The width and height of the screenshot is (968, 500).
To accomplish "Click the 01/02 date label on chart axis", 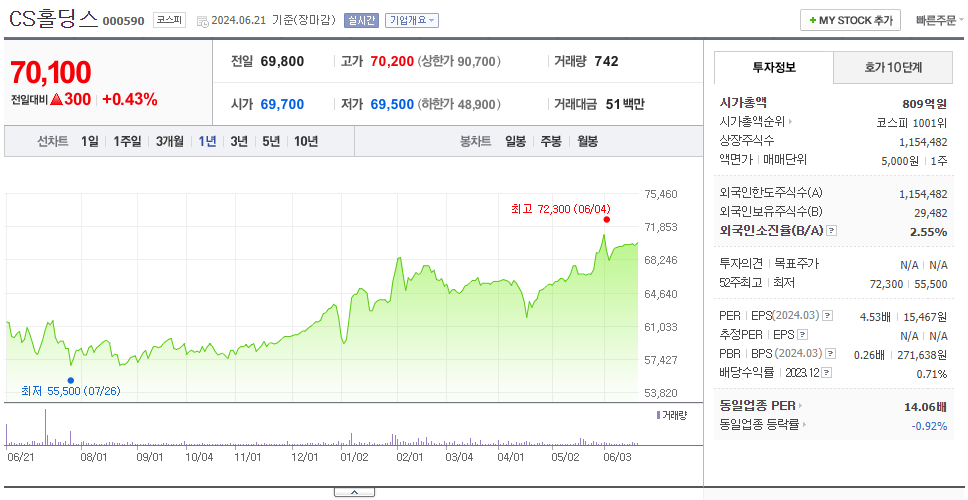I will (354, 457).
